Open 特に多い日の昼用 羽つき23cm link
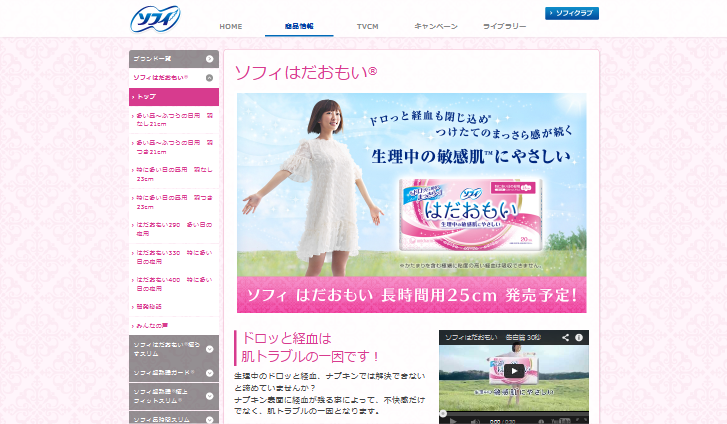The height and width of the screenshot is (424, 727). (174, 202)
